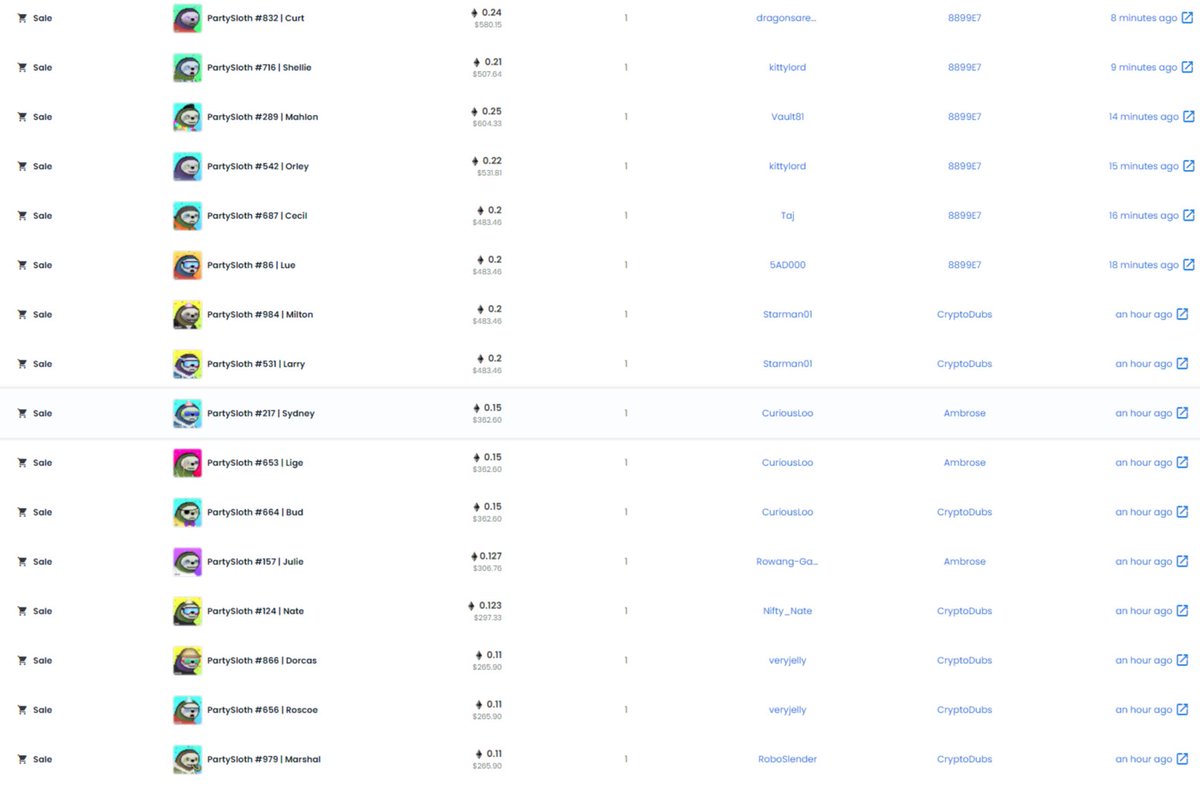This screenshot has width=1200, height=792.
Task: Open external link icon for the 15 minutes ago sale
Action: click(1188, 166)
